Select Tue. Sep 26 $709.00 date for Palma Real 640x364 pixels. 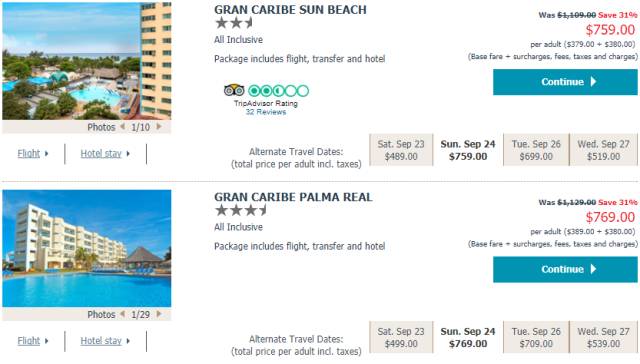point(536,337)
